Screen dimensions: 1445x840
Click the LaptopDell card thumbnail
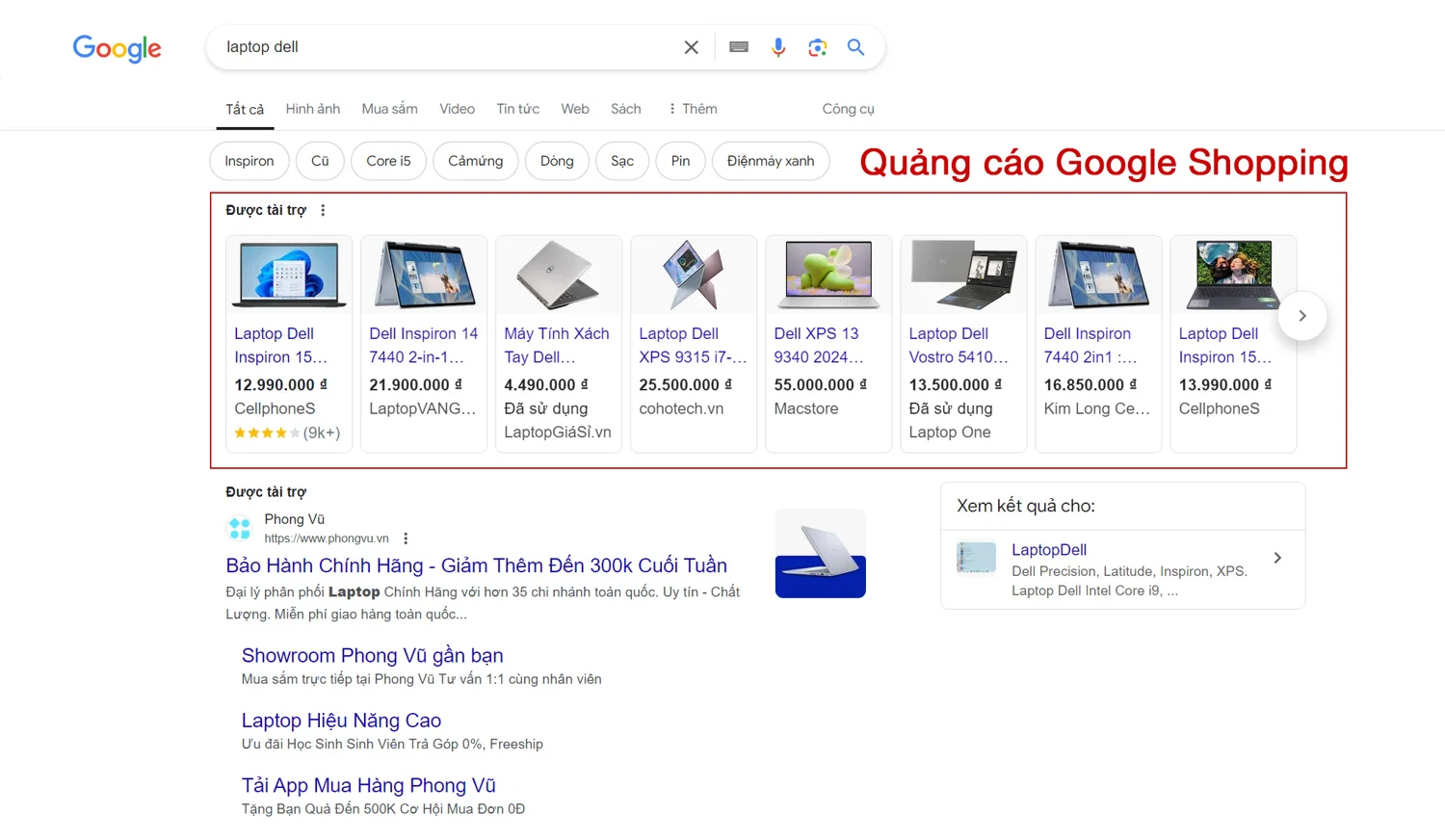point(976,558)
